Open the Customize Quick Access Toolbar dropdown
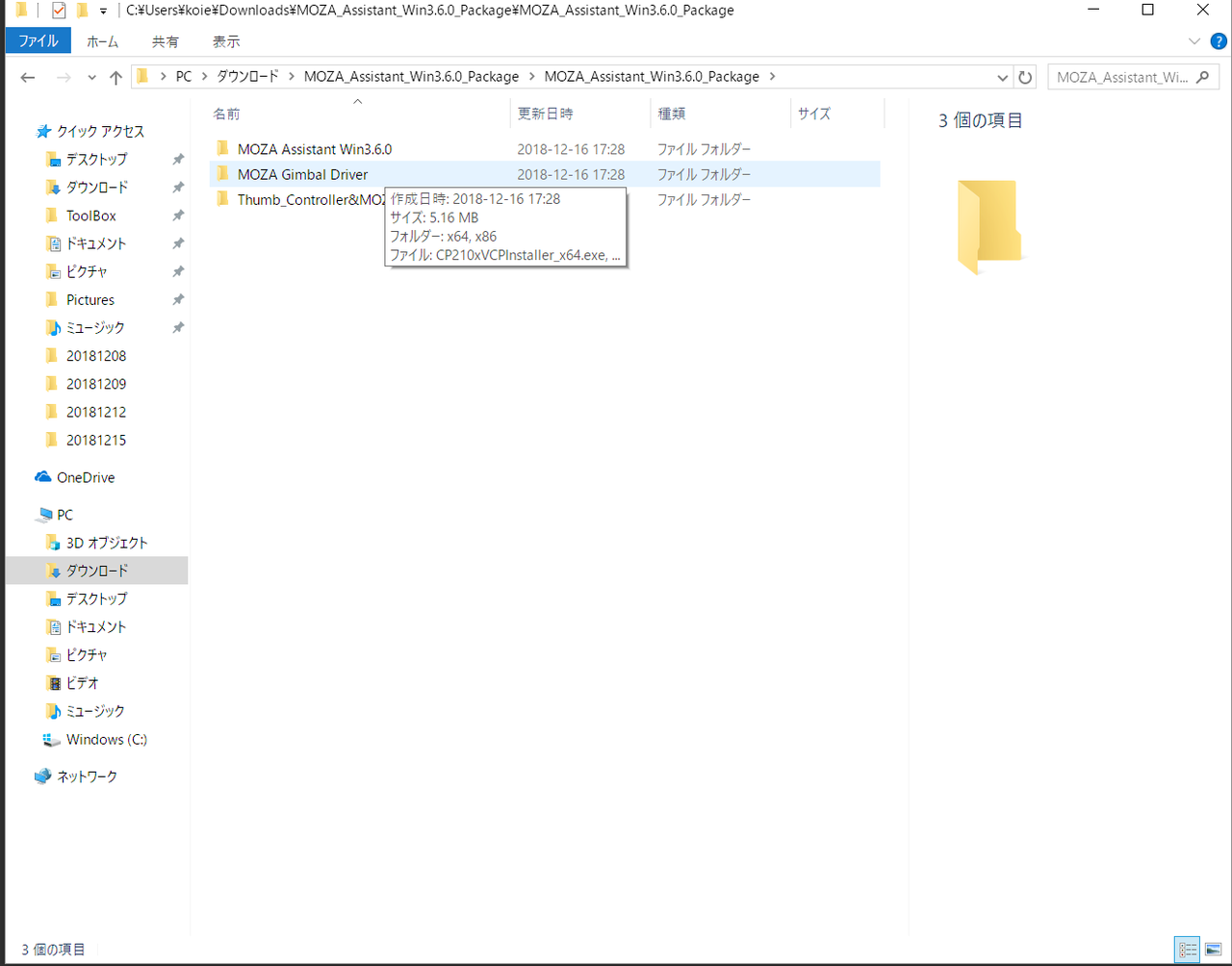This screenshot has height=966, width=1232. pos(103,12)
